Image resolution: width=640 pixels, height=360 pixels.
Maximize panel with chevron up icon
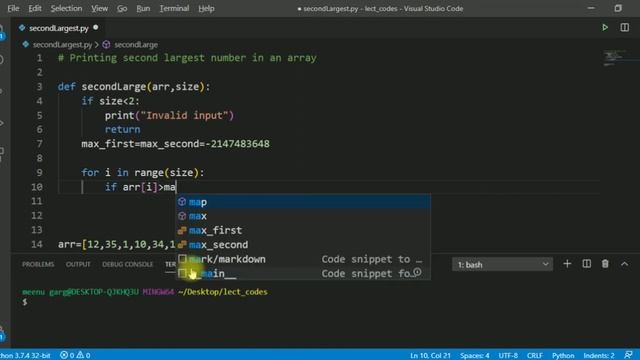click(x=624, y=264)
